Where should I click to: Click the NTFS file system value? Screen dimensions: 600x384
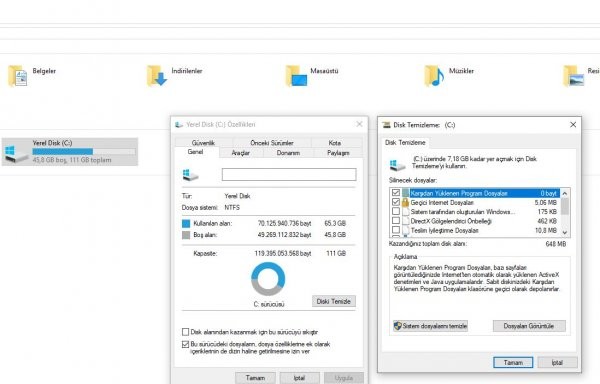[232, 208]
